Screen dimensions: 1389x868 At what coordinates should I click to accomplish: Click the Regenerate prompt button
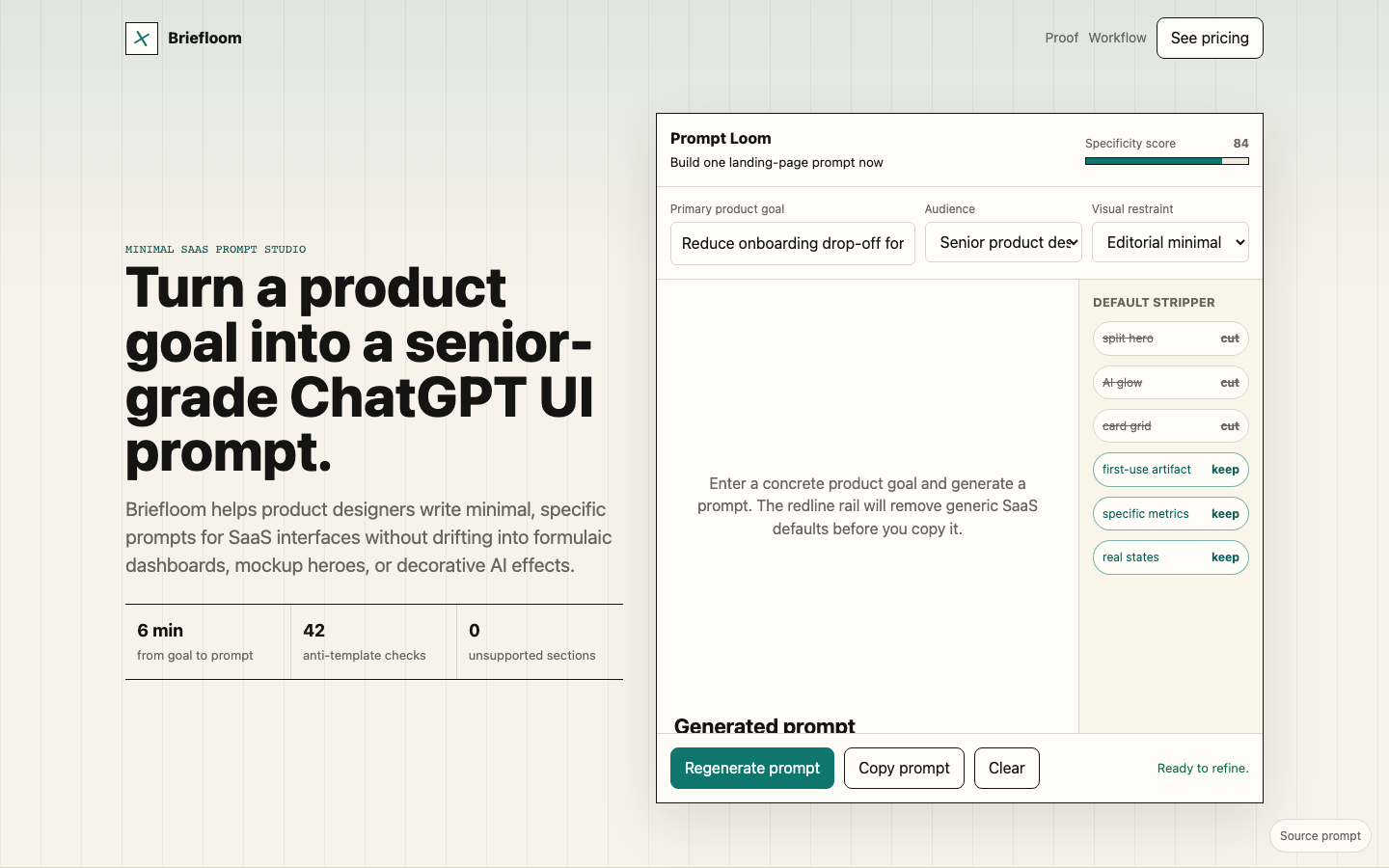coord(752,769)
